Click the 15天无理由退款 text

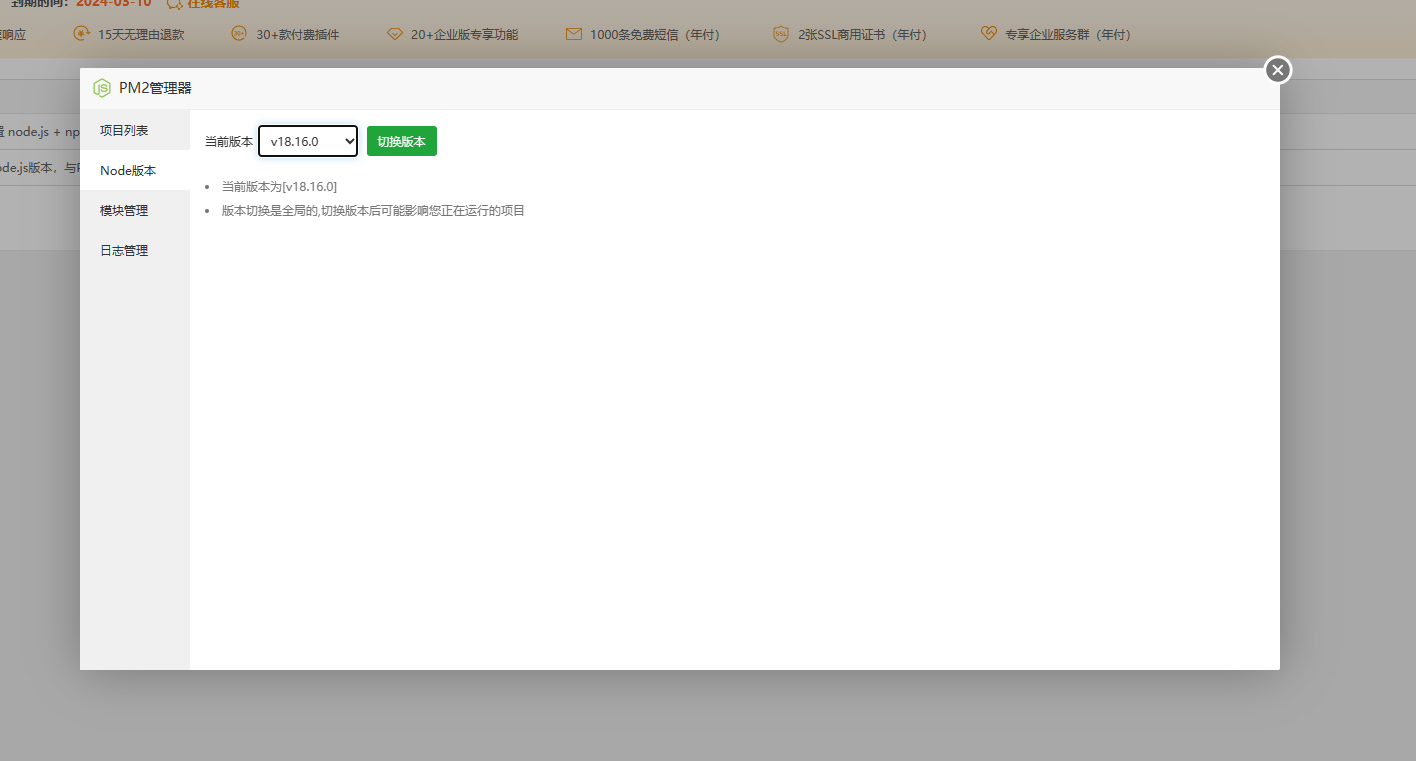point(141,34)
